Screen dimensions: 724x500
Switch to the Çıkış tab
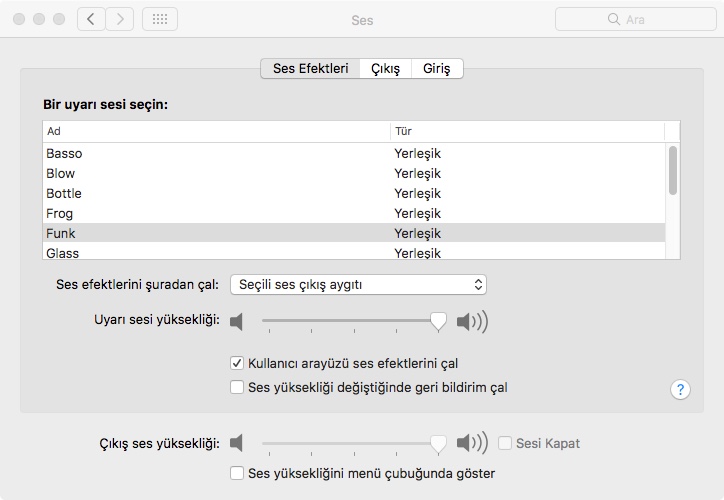pyautogui.click(x=385, y=69)
